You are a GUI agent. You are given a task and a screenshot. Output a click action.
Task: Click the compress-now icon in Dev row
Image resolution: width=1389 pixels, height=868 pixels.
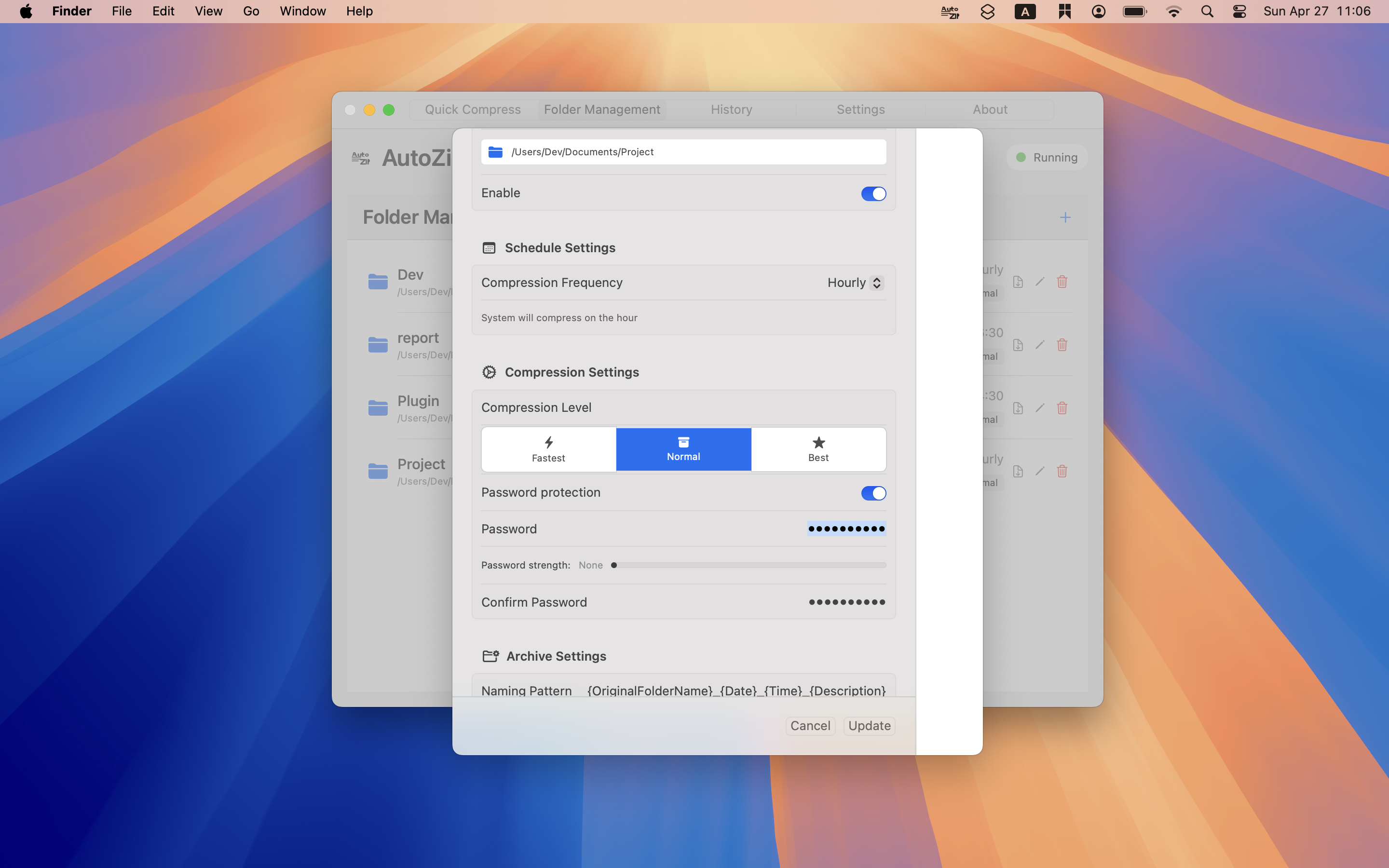tap(1018, 282)
